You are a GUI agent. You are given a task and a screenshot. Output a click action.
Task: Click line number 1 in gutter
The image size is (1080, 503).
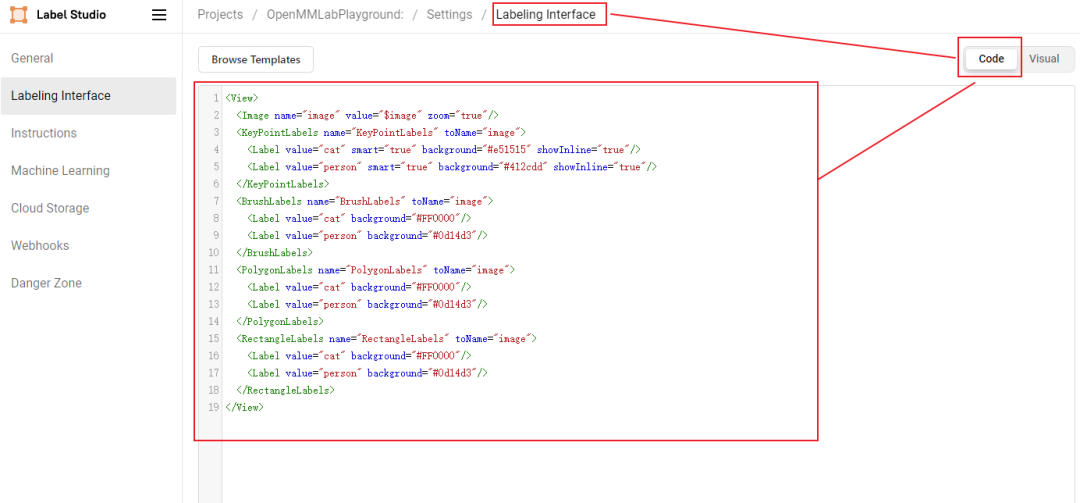[x=216, y=98]
